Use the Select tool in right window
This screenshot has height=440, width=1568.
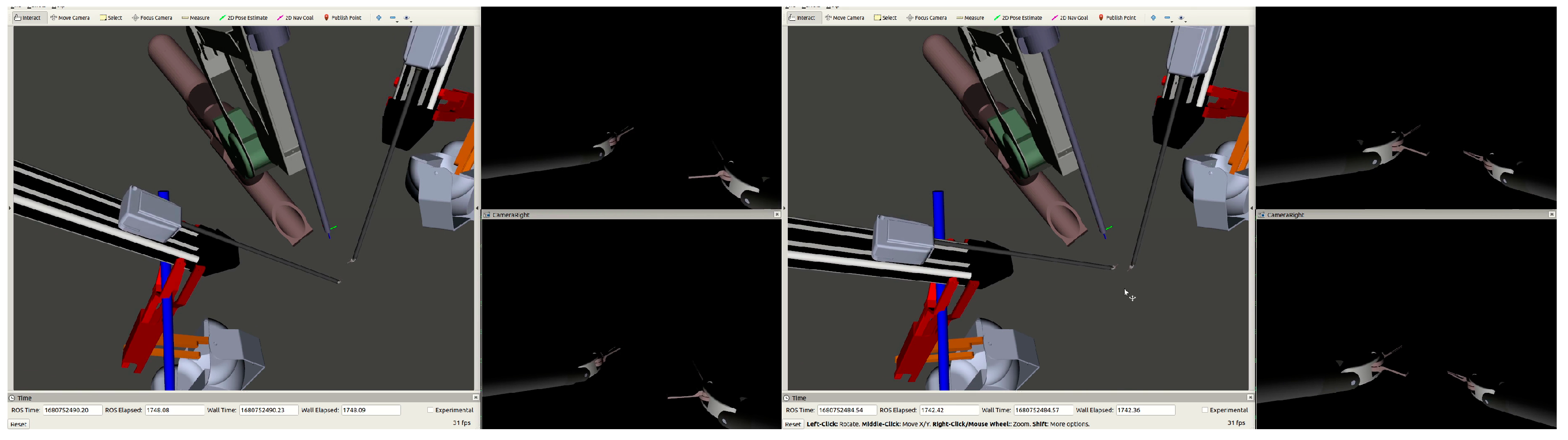pos(885,17)
